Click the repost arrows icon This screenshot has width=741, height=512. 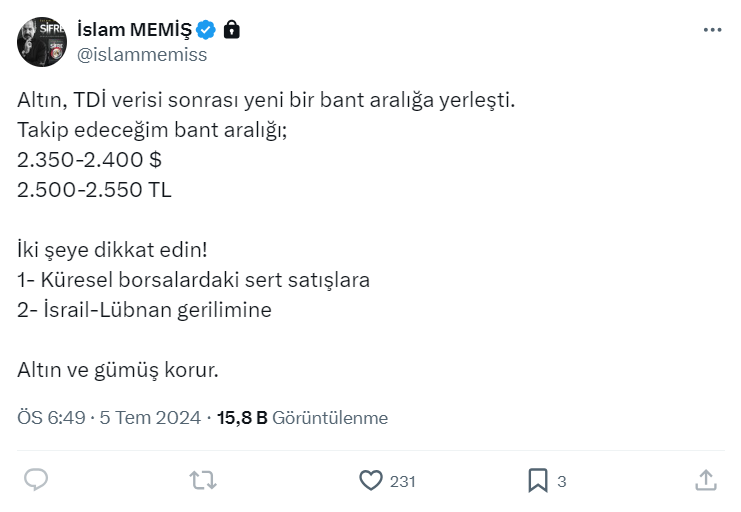(203, 480)
